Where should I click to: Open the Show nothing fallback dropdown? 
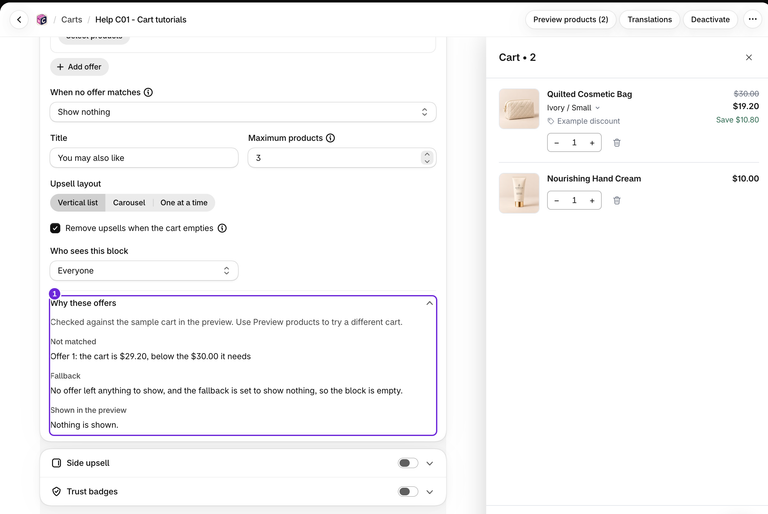[x=243, y=112]
